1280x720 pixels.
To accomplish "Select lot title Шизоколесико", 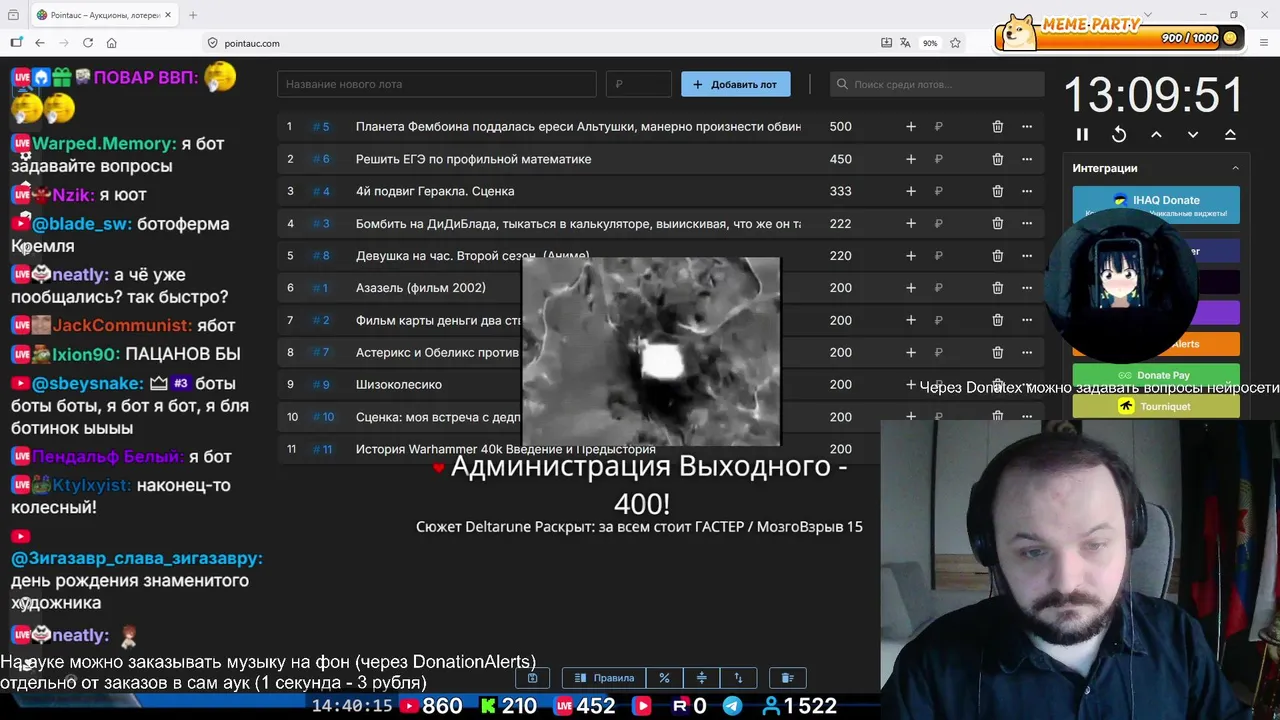I will click(399, 384).
